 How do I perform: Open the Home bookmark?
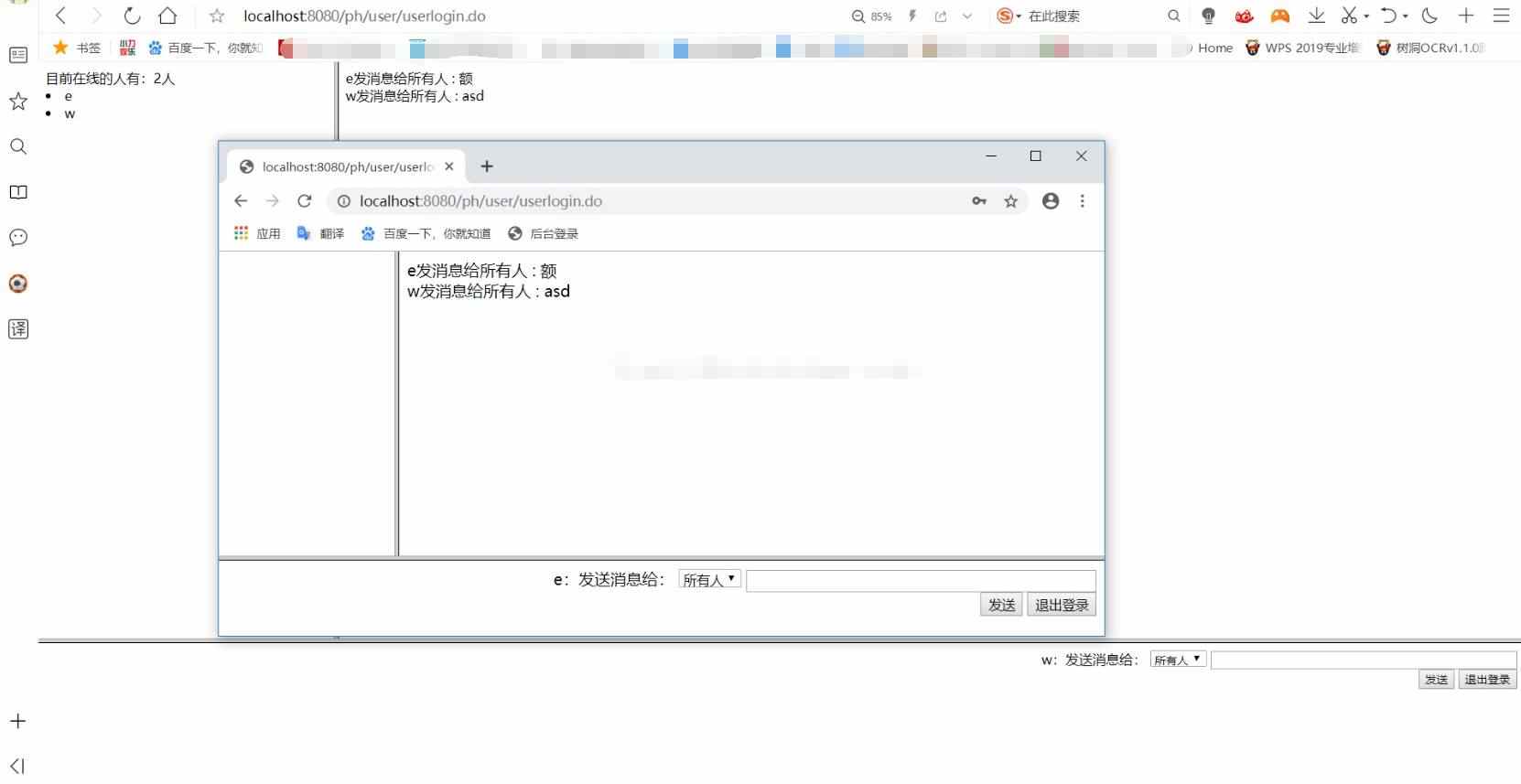tap(1214, 48)
